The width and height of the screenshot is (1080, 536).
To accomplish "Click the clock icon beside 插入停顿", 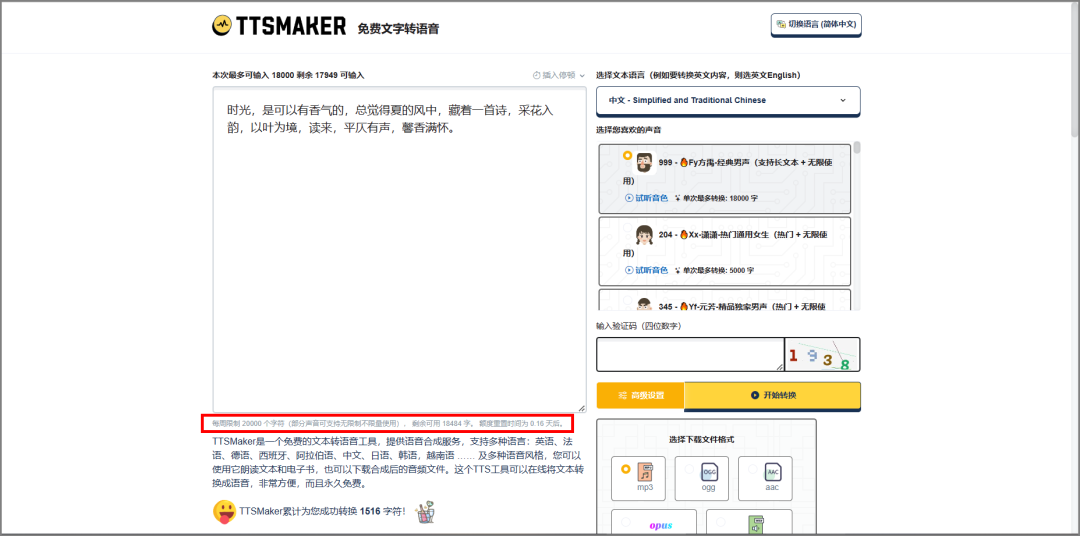I will (x=537, y=75).
